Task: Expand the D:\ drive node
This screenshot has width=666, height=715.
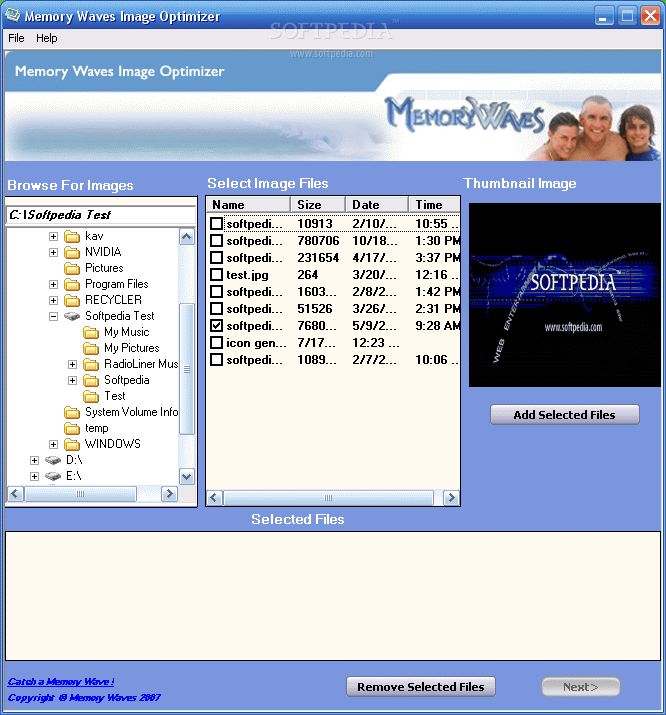Action: (x=34, y=460)
